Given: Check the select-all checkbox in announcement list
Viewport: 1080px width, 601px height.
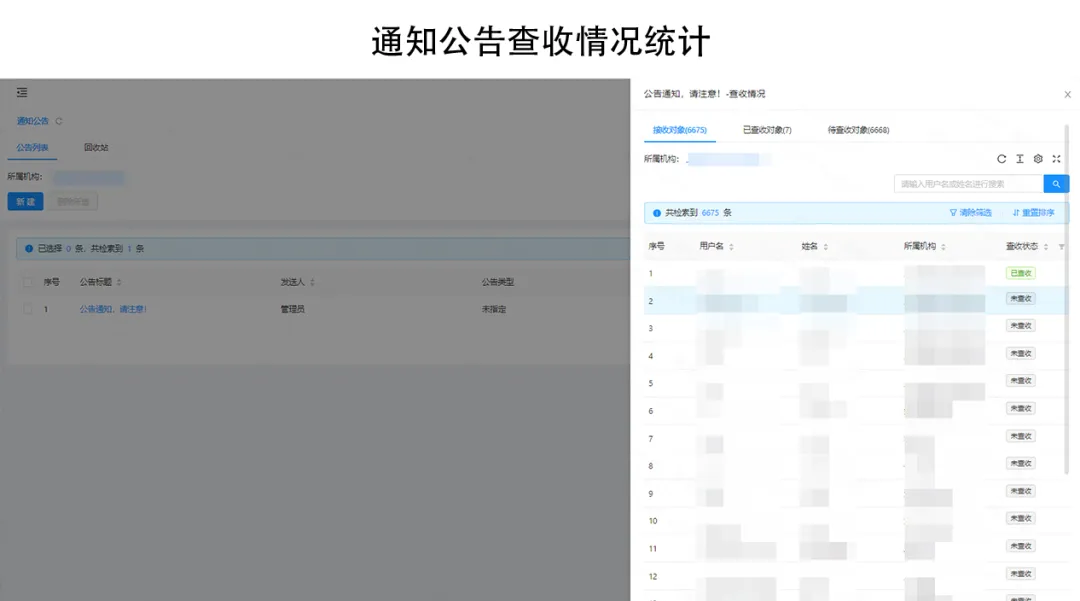Looking at the screenshot, I should (27, 281).
